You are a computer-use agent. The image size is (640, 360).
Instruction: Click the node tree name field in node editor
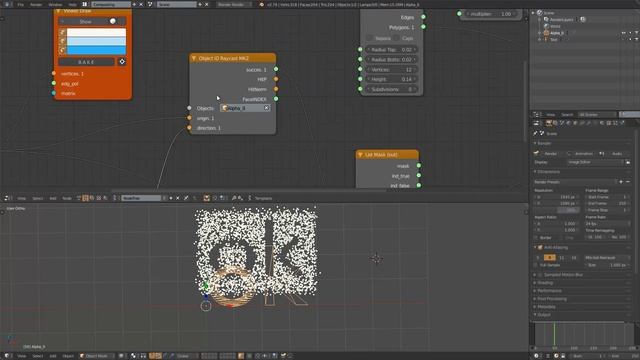coord(142,198)
